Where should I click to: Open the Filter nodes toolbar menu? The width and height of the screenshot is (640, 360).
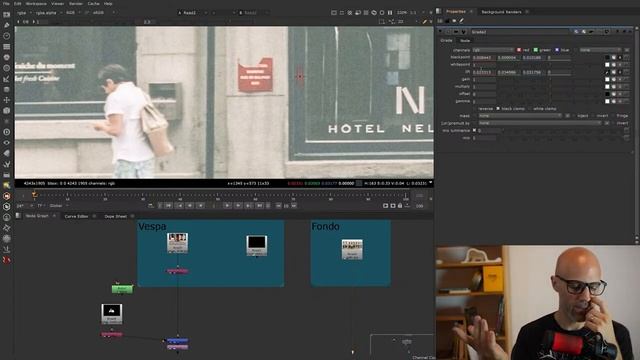pyautogui.click(x=7, y=68)
